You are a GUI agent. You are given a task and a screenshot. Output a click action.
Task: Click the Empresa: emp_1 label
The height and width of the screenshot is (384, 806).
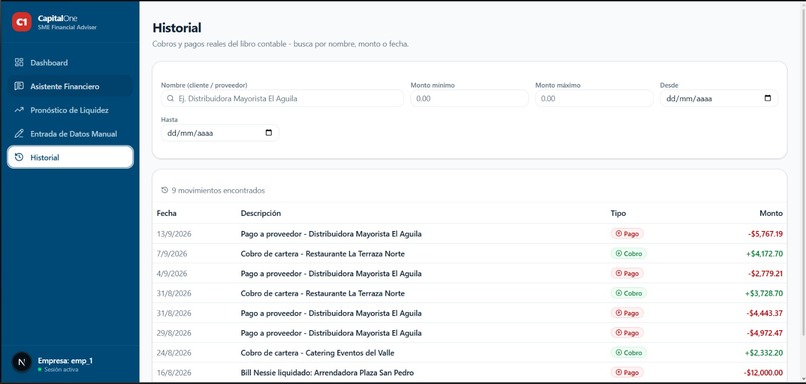pyautogui.click(x=65, y=361)
